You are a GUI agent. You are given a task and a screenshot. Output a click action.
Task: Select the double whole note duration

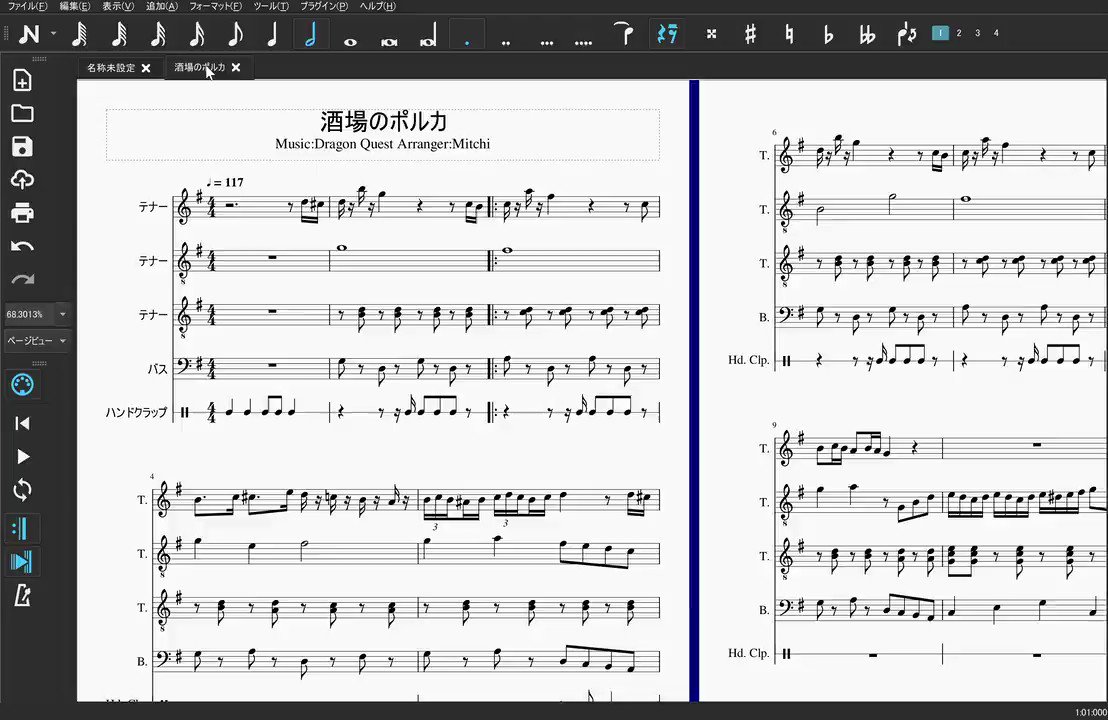point(389,42)
